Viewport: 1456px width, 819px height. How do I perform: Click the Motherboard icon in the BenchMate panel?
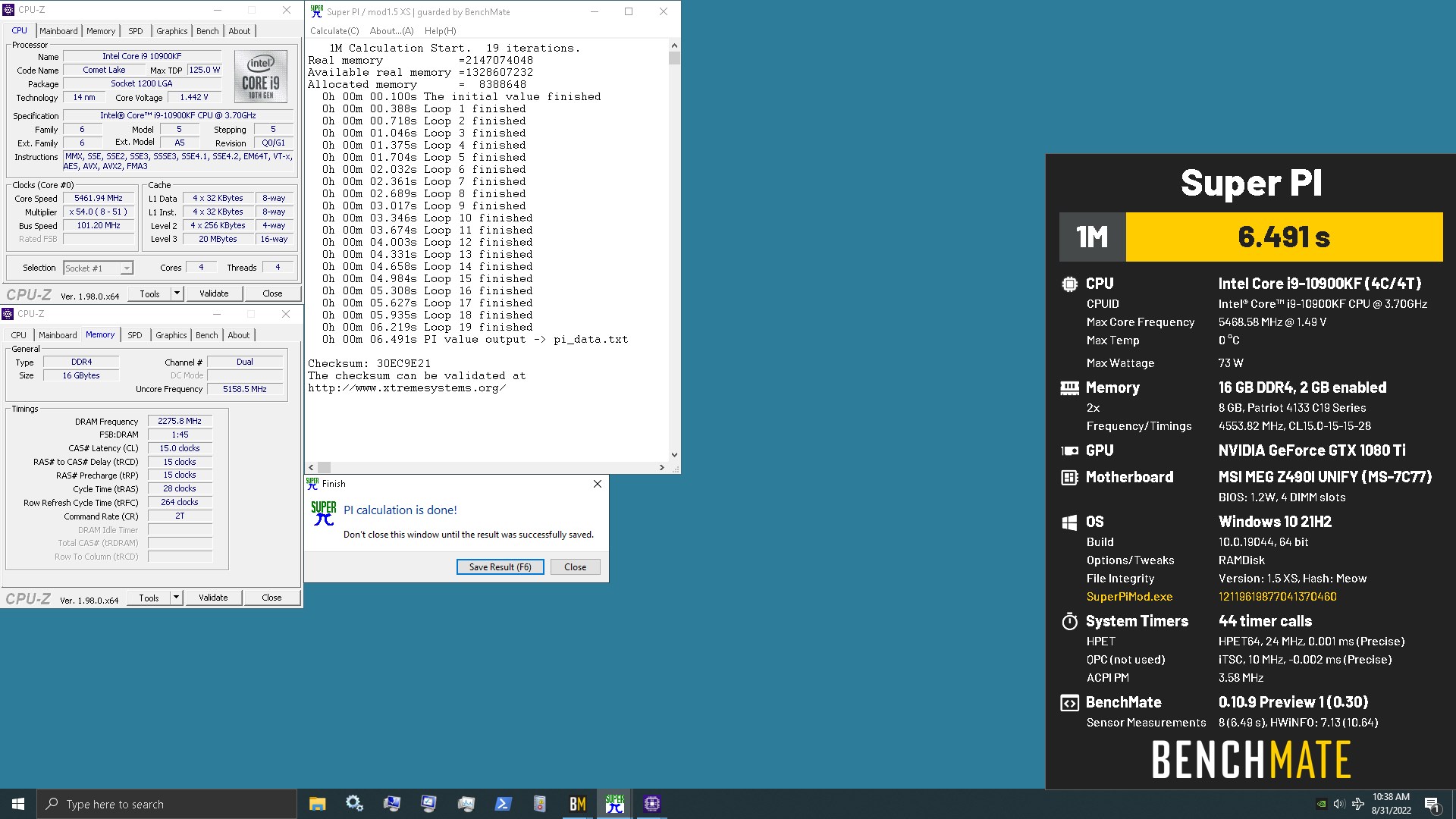point(1069,477)
